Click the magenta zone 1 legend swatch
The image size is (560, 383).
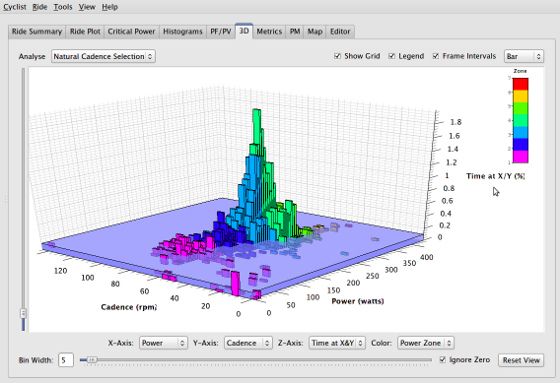click(x=520, y=156)
